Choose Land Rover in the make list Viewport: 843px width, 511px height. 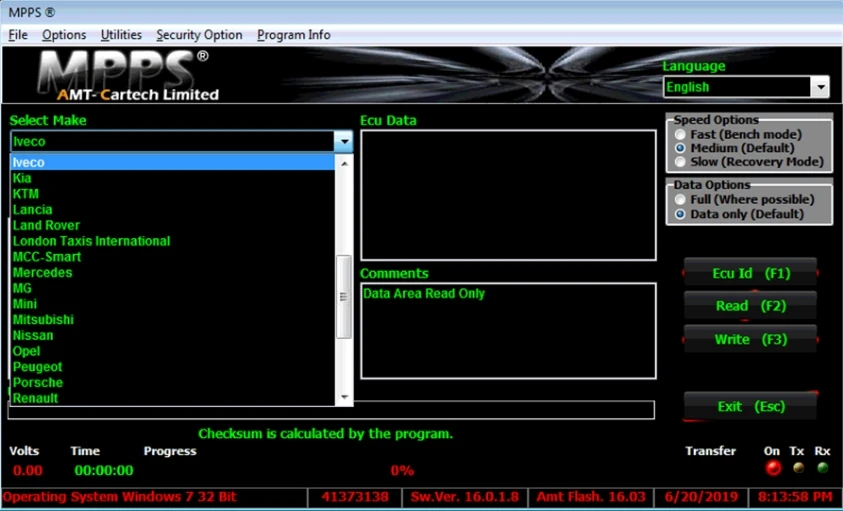tap(173, 225)
